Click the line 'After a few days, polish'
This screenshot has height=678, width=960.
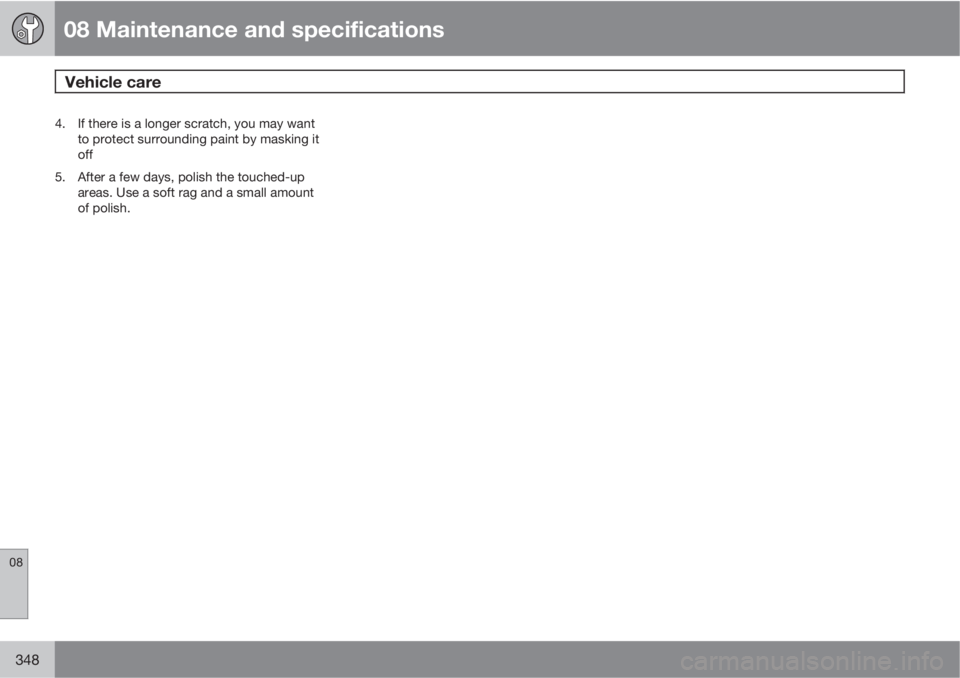click(x=190, y=177)
